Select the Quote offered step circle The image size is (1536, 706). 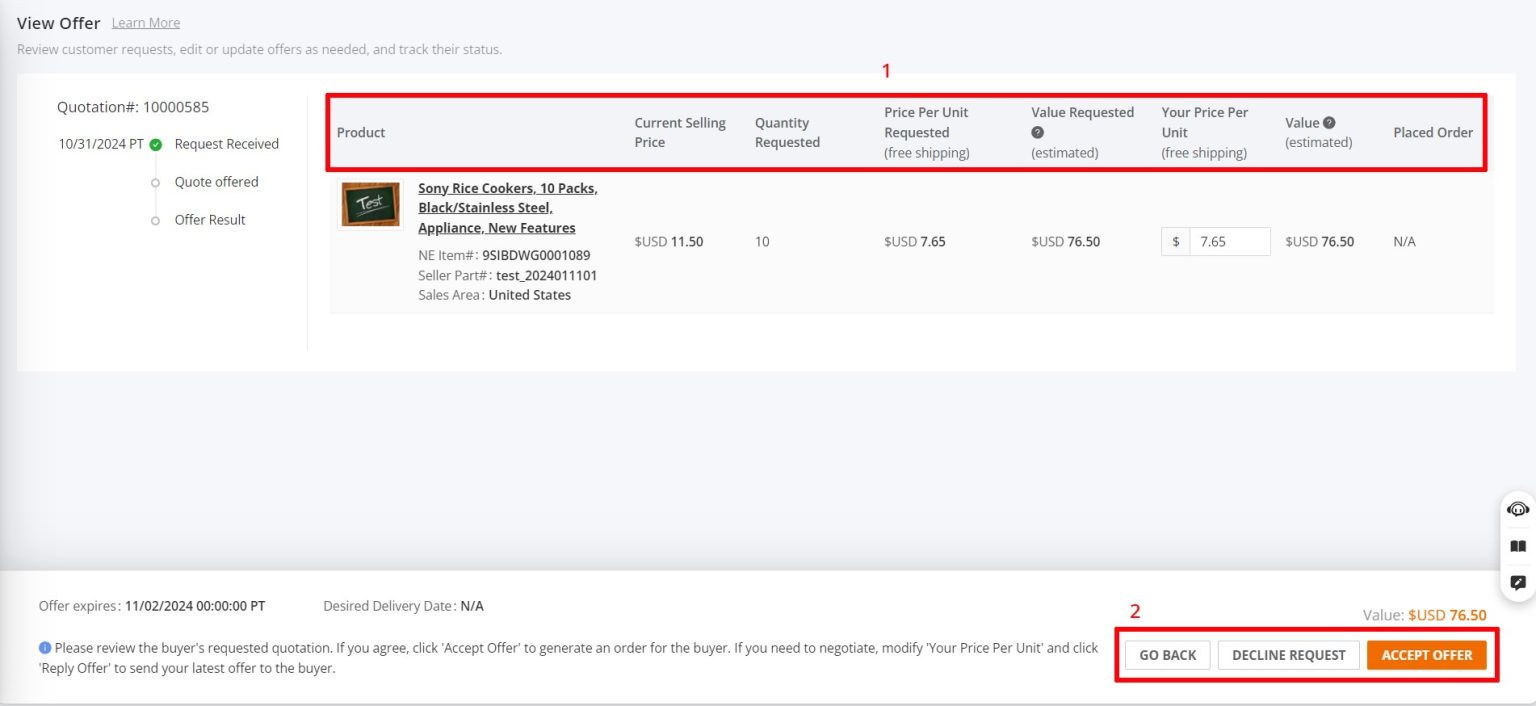click(156, 181)
